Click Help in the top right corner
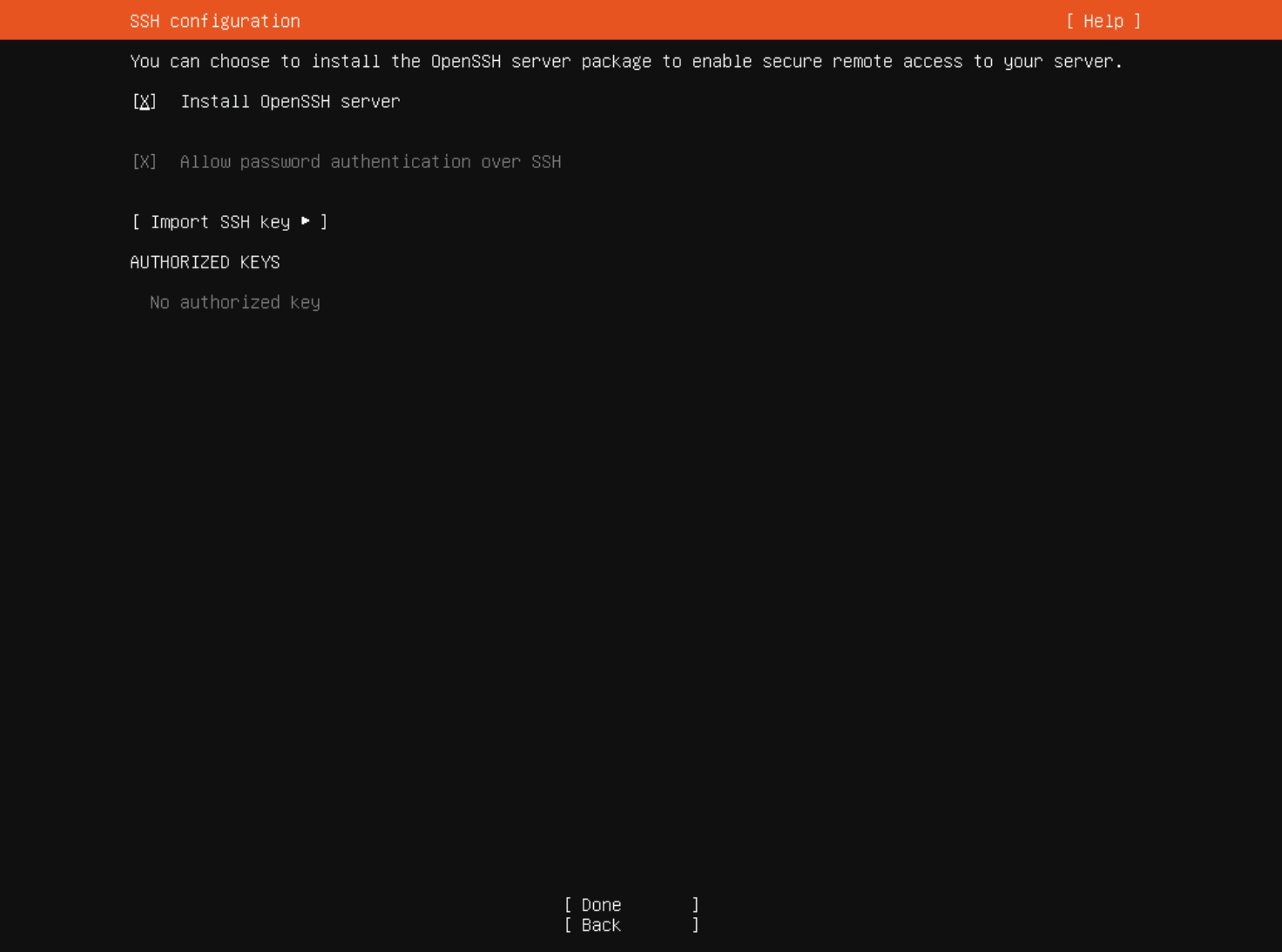 pos(1103,20)
